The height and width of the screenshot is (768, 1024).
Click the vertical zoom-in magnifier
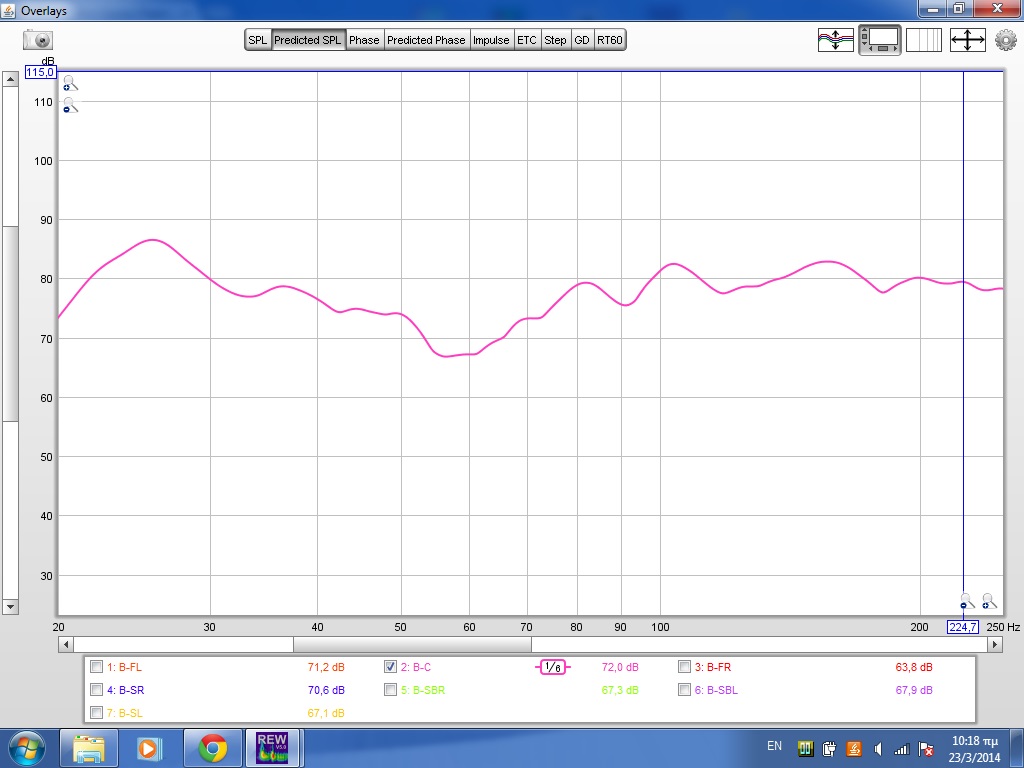70,84
